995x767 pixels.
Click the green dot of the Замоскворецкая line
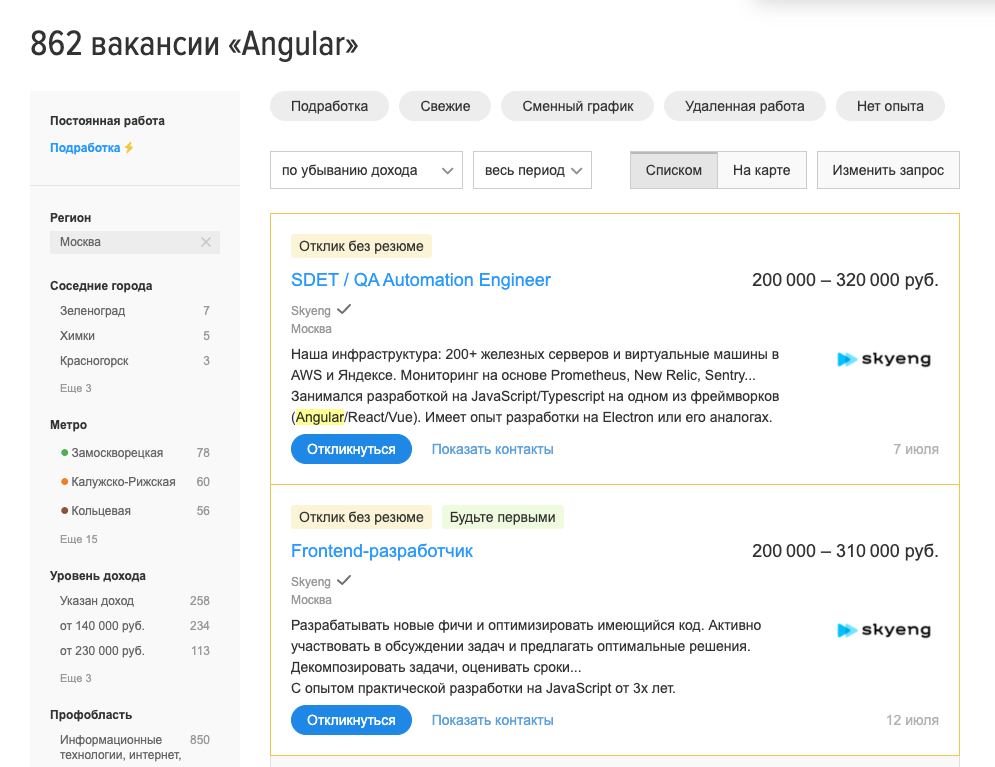(x=64, y=452)
